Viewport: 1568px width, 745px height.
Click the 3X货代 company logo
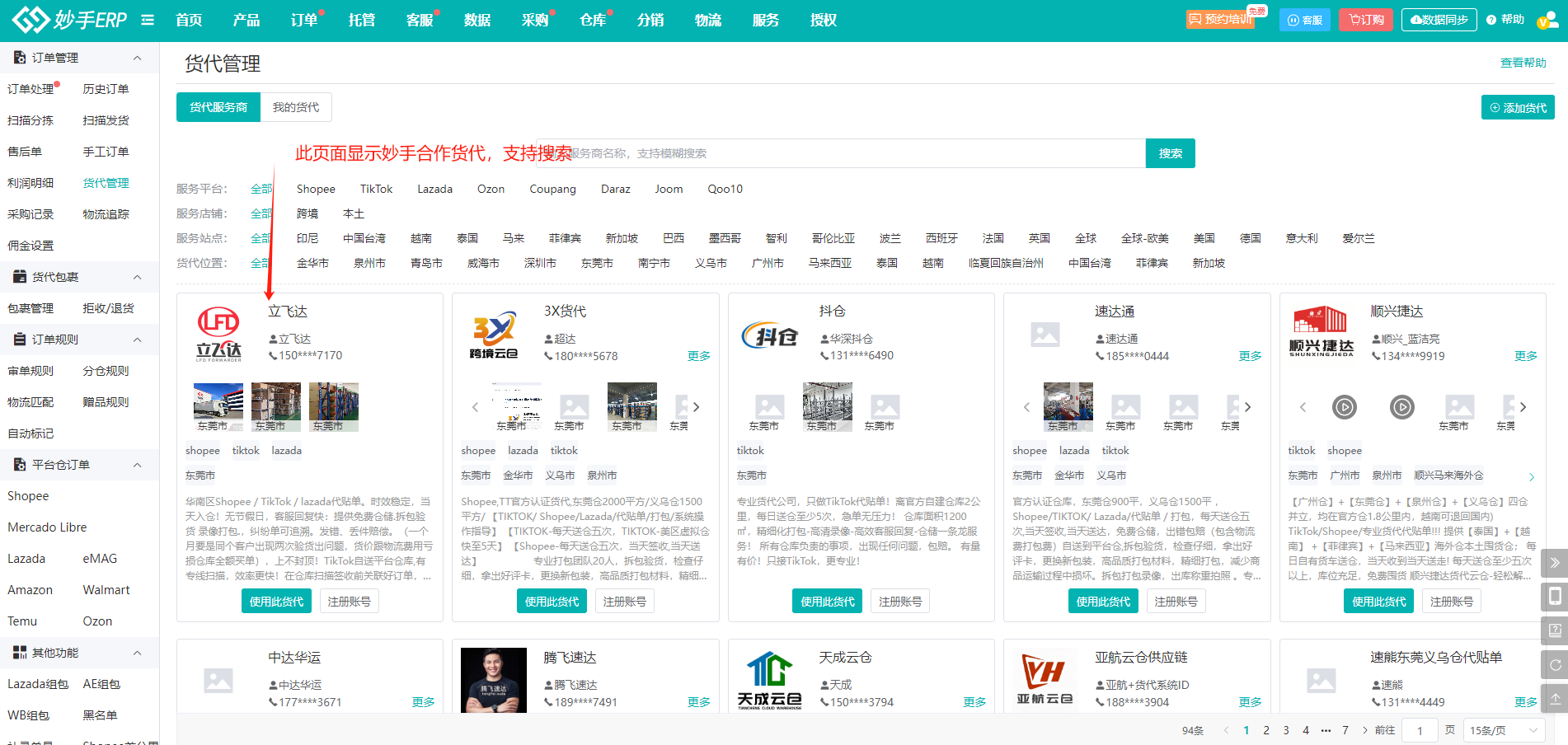494,334
